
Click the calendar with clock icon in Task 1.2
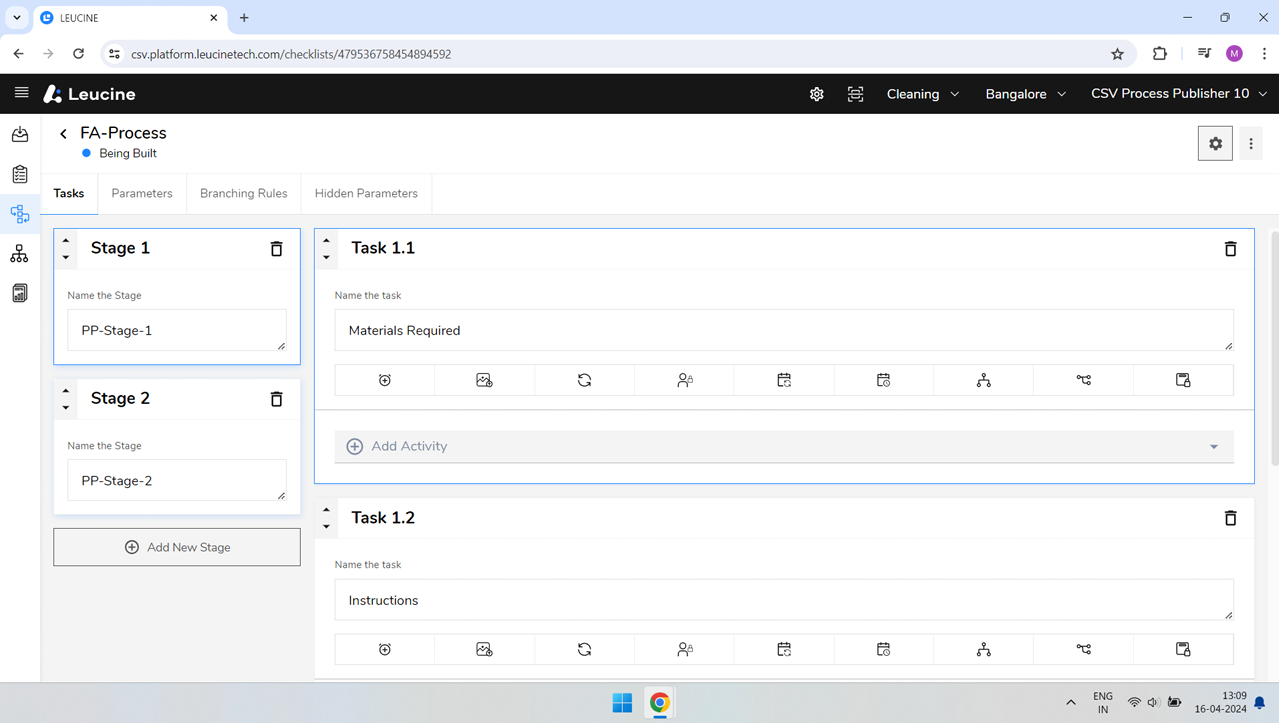point(883,649)
